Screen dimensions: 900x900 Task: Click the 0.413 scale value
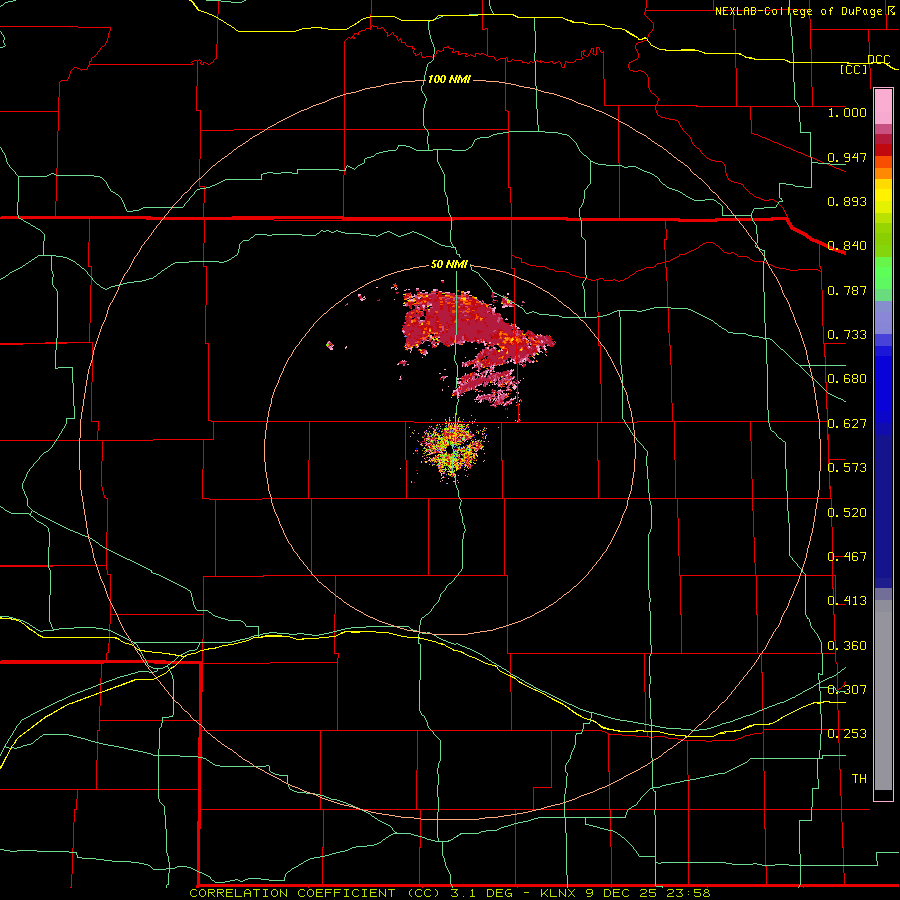tap(847, 601)
